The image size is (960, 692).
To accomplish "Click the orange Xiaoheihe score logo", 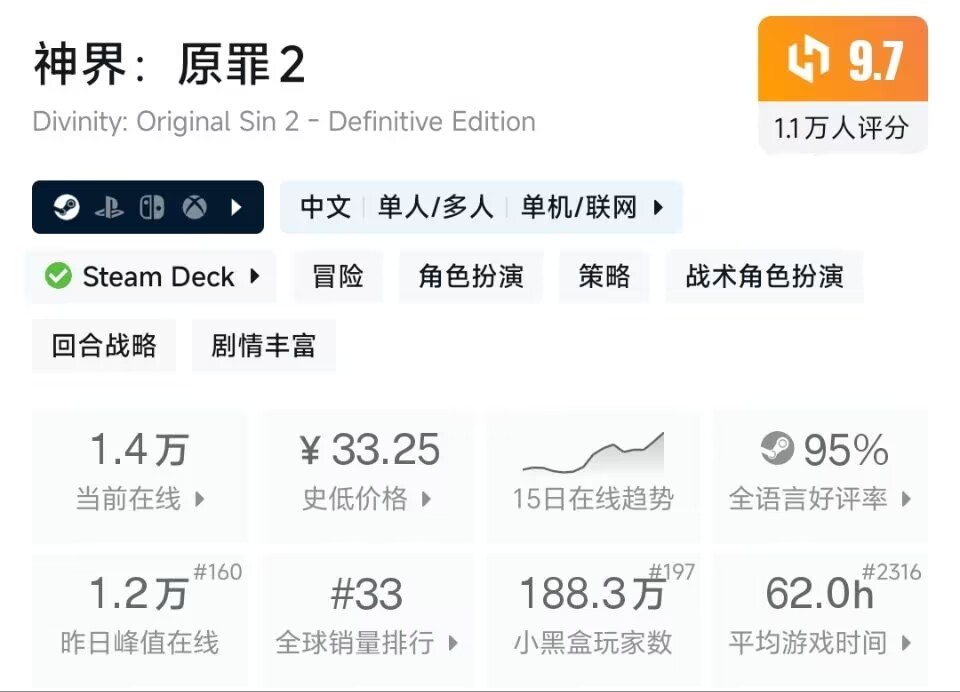I will click(x=809, y=60).
